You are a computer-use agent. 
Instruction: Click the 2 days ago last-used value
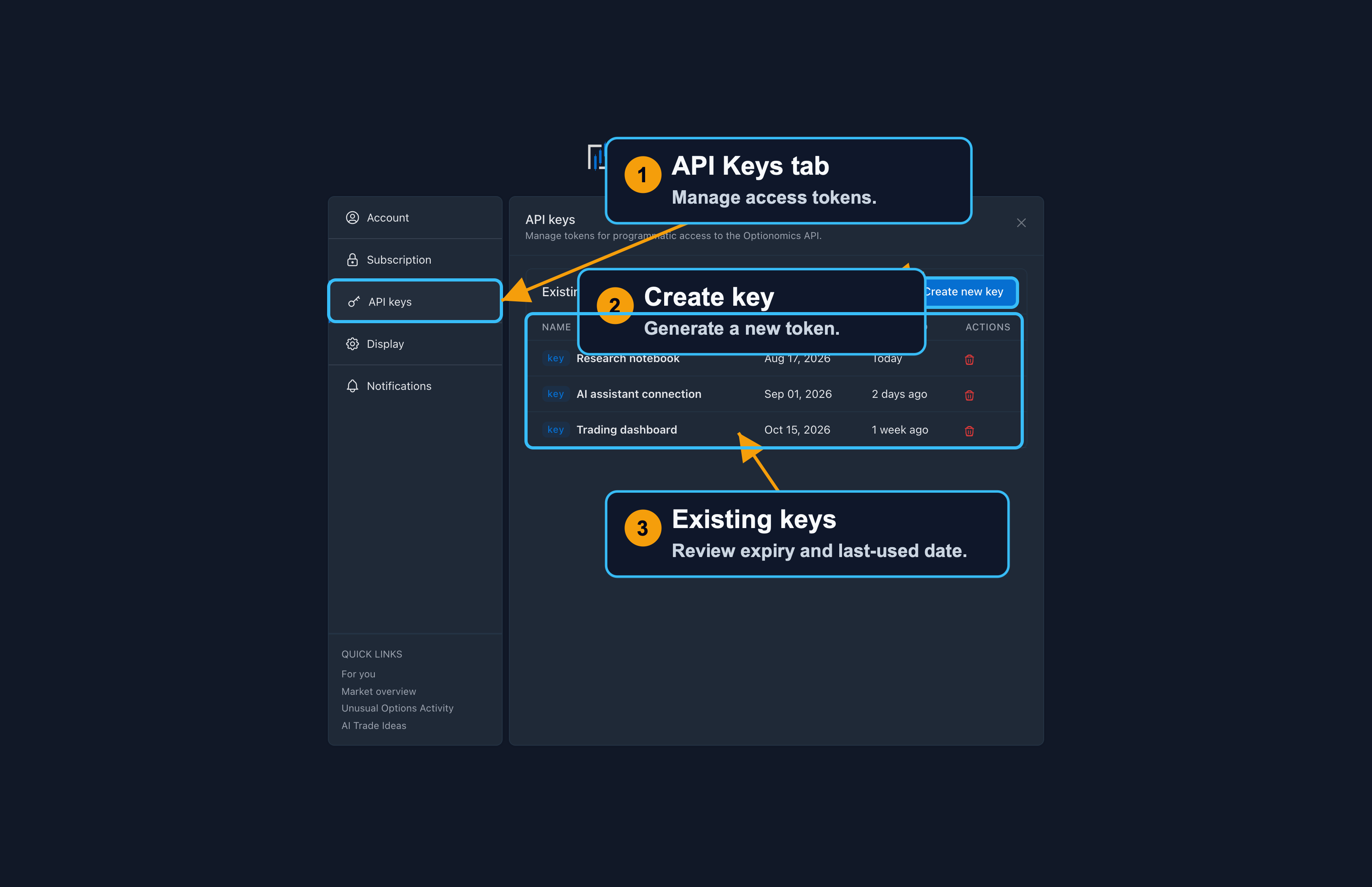(899, 394)
